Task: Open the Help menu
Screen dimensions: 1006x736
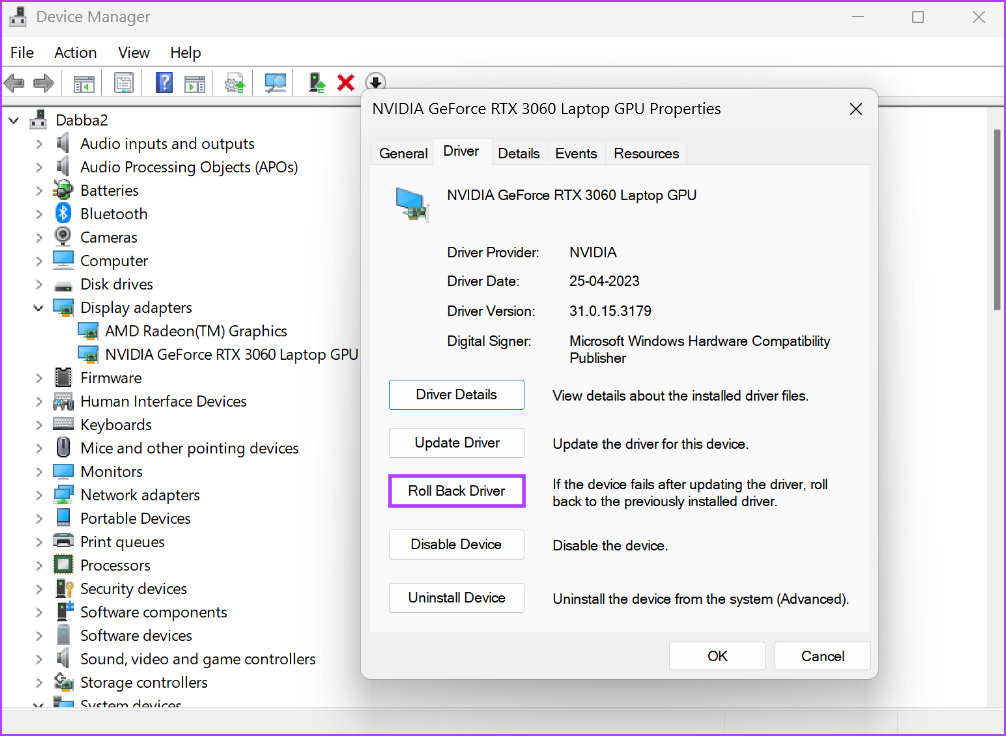Action: (185, 53)
